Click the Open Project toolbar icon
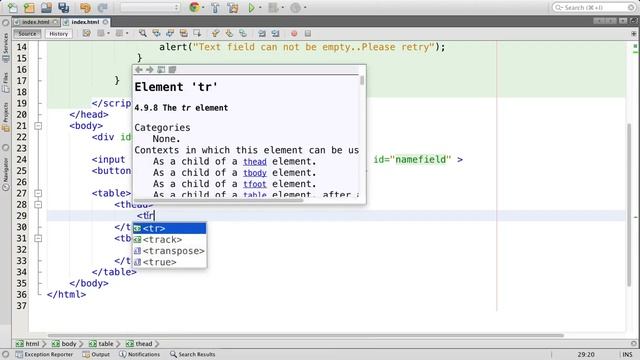The width and height of the screenshot is (640, 360). [x=47, y=7]
